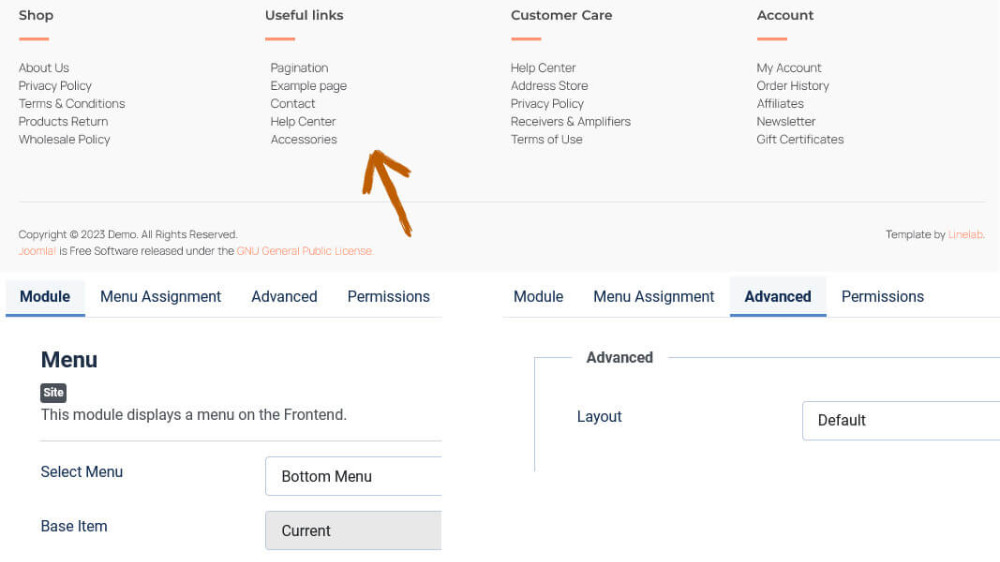Select the Permissions tab in left panel
1000x562 pixels.
coord(388,296)
